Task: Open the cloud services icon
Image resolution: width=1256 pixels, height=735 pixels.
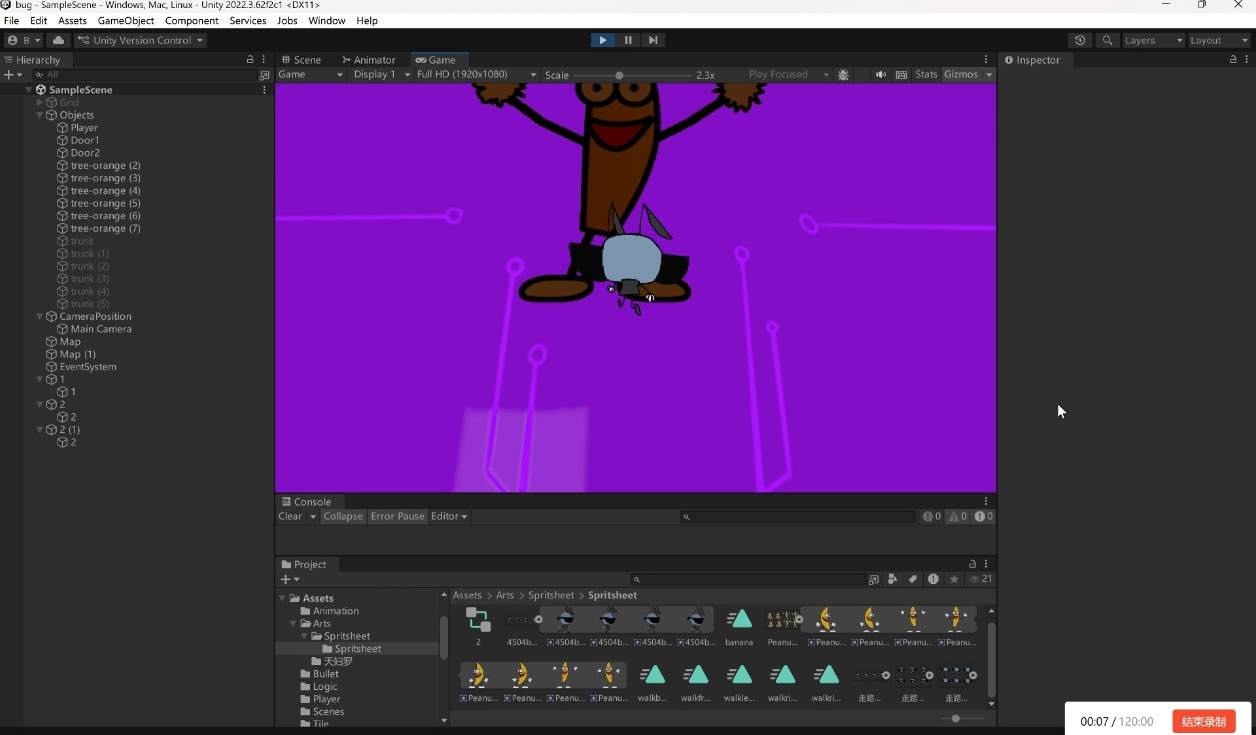Action: click(58, 40)
